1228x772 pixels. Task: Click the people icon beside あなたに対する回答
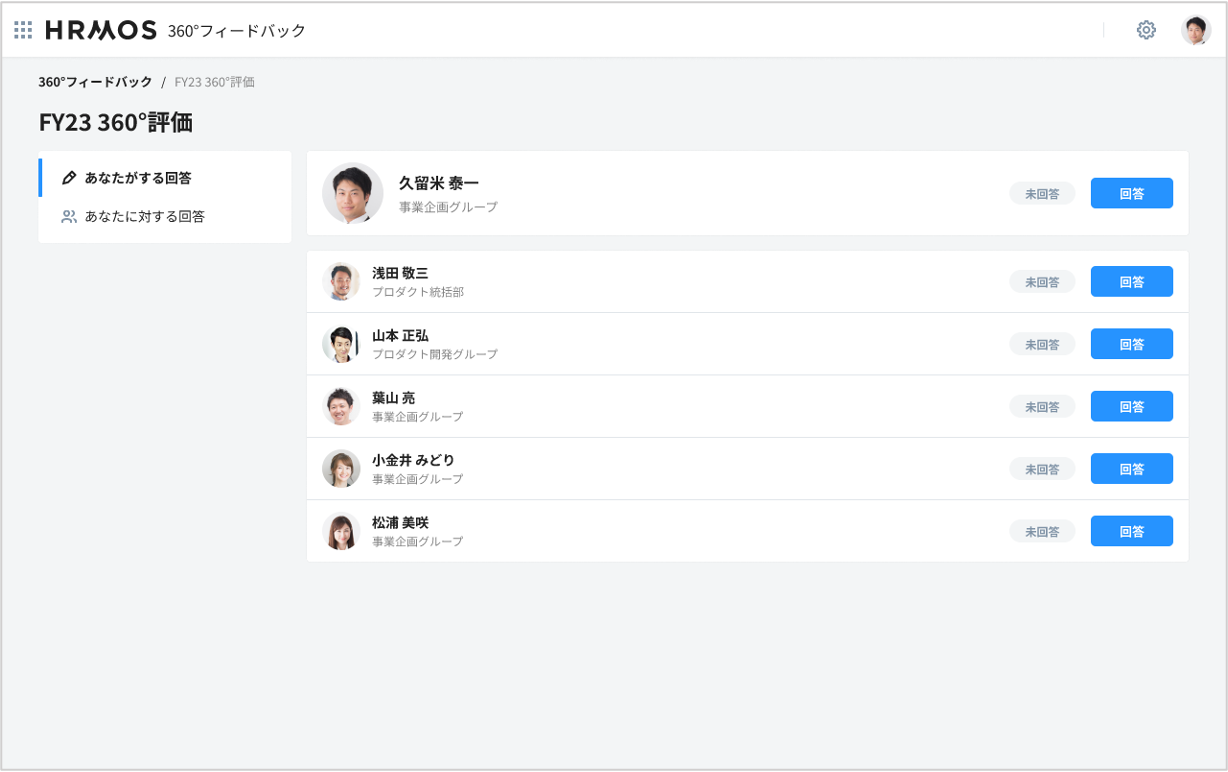[x=69, y=216]
